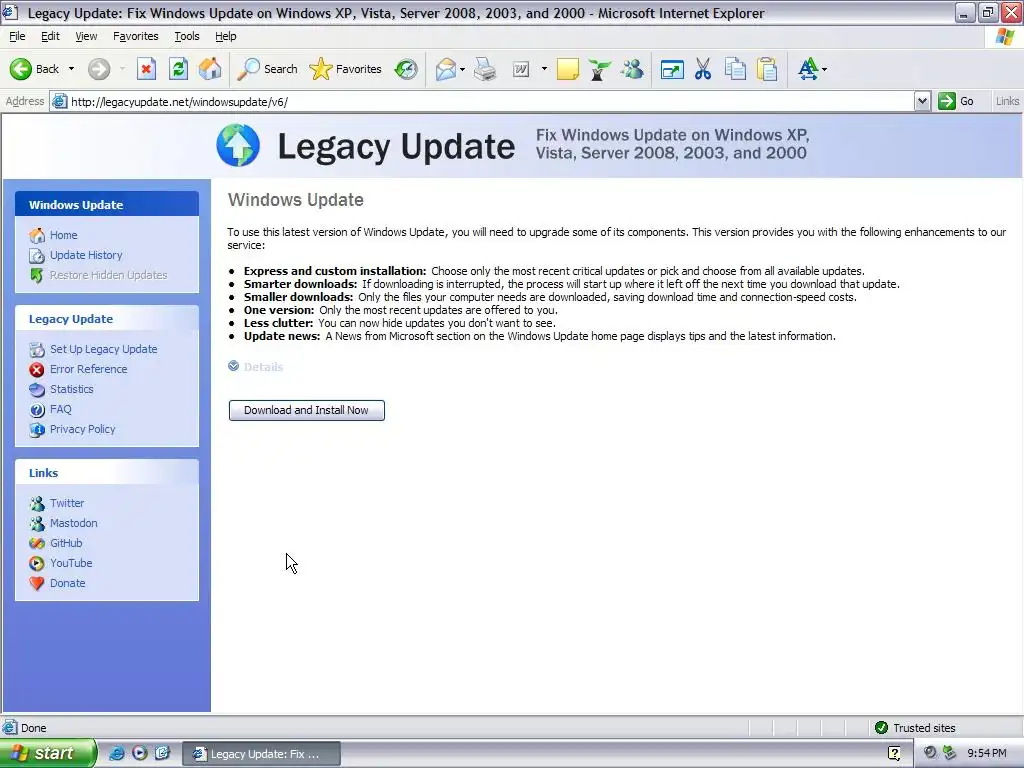Click the taskbar clock 9:54 PM

987,754
